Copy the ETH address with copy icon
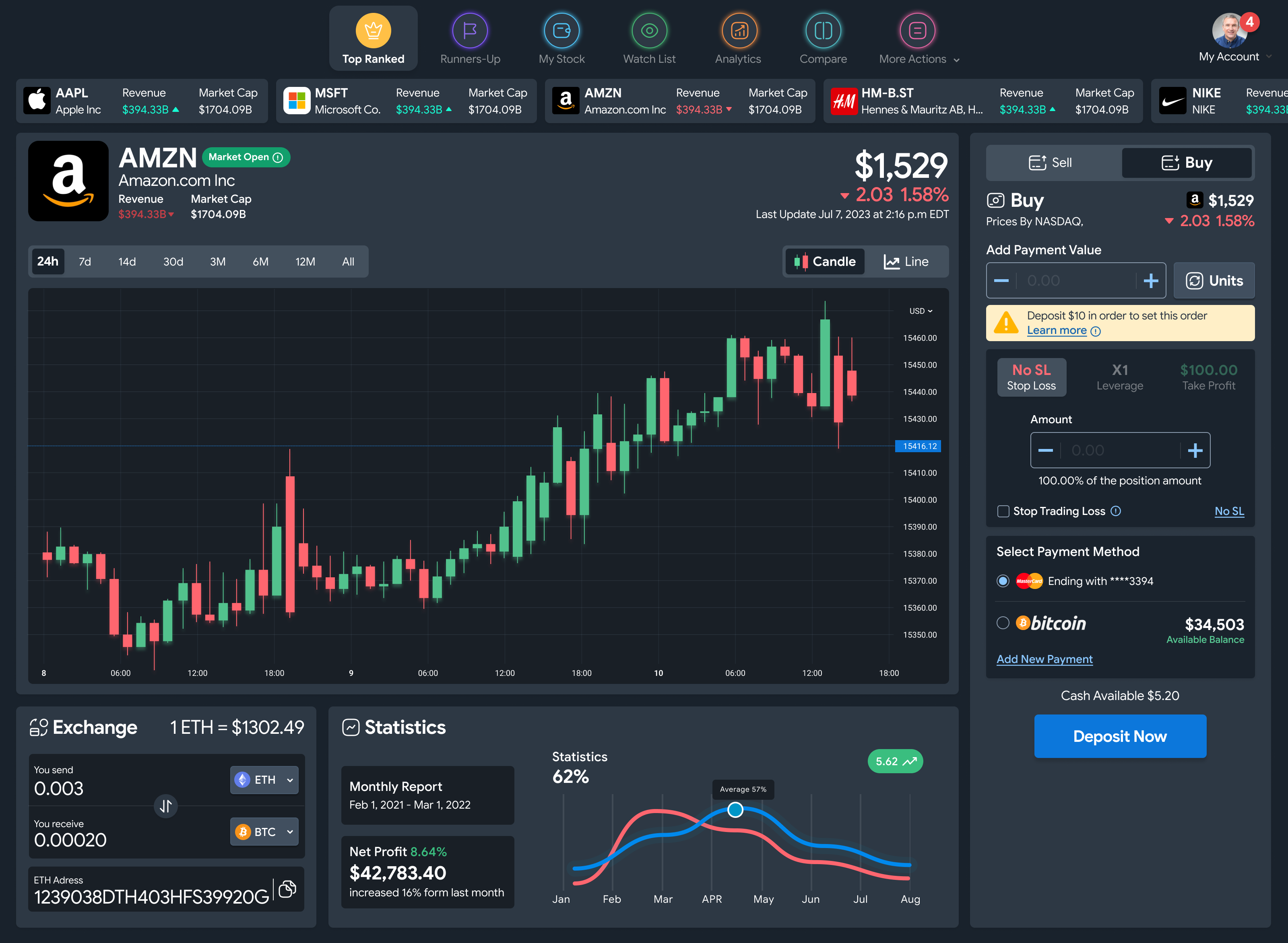Screen dimensions: 1288x943 pyautogui.click(x=287, y=889)
